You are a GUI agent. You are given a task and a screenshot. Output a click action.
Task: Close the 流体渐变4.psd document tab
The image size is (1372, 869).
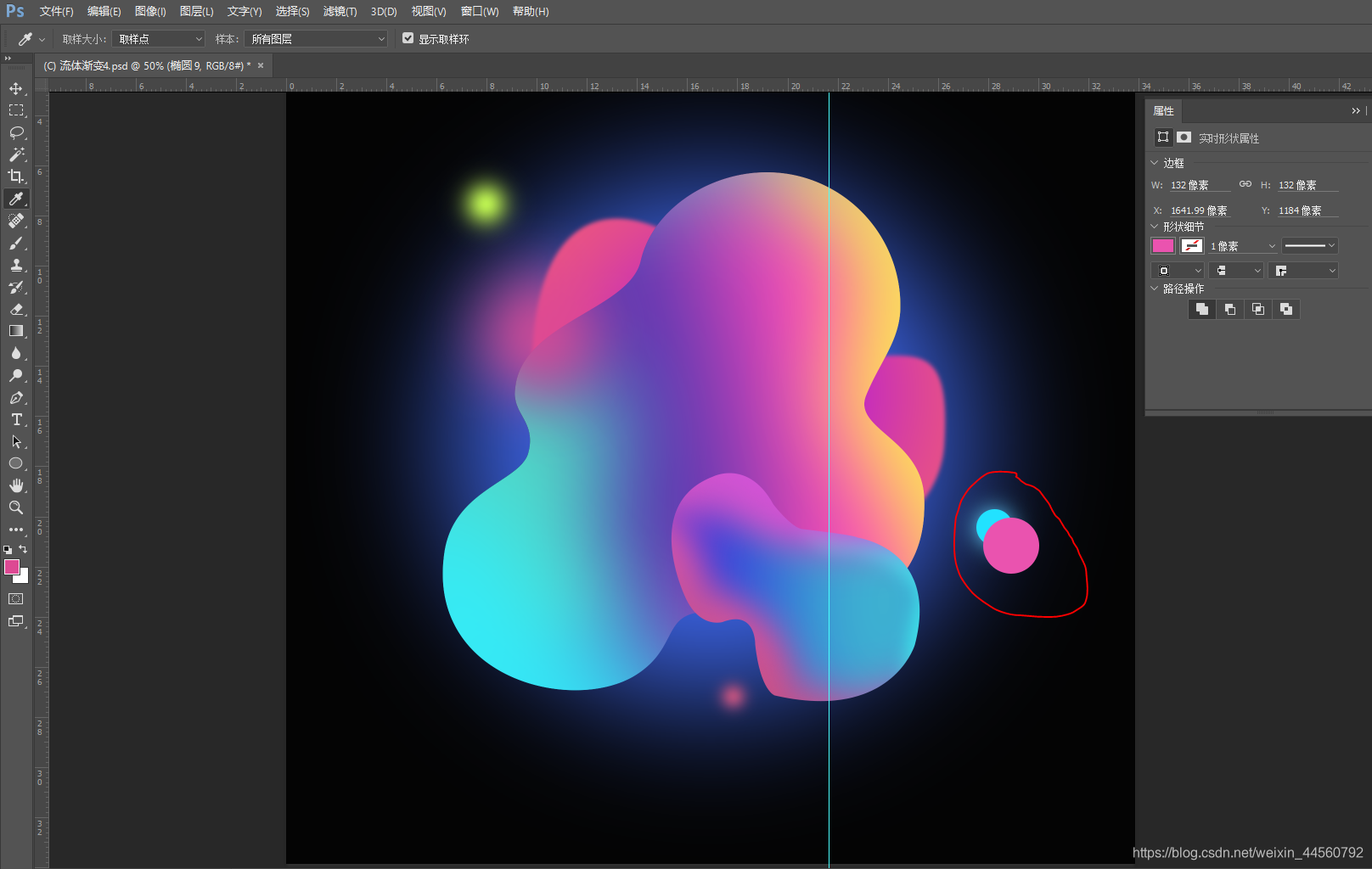[261, 65]
